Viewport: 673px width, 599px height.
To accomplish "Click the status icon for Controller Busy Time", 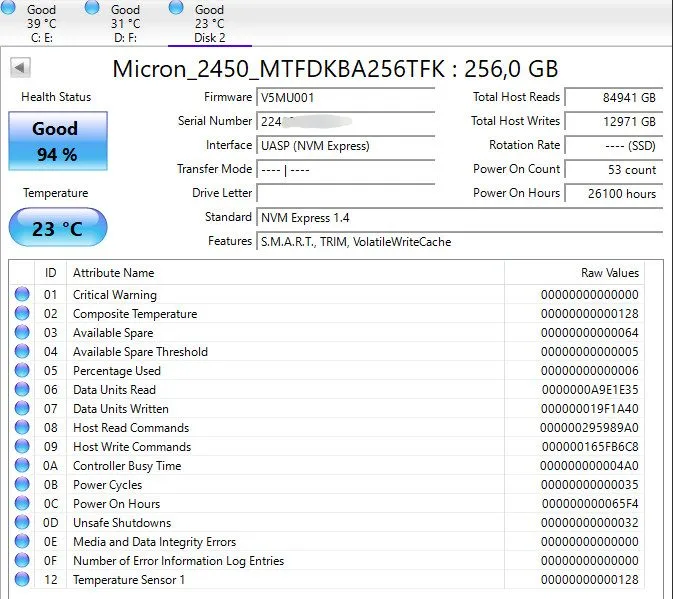I will click(22, 465).
